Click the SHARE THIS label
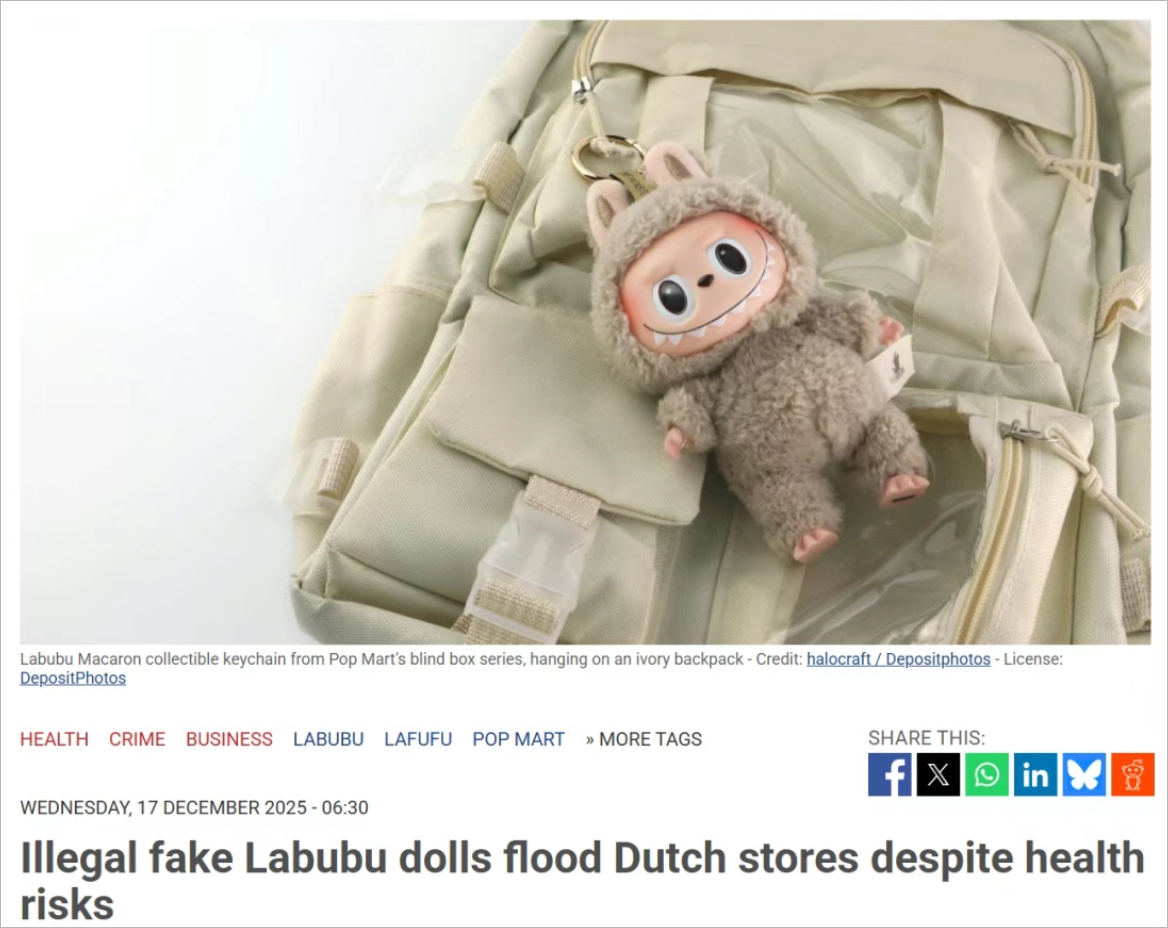 click(926, 737)
